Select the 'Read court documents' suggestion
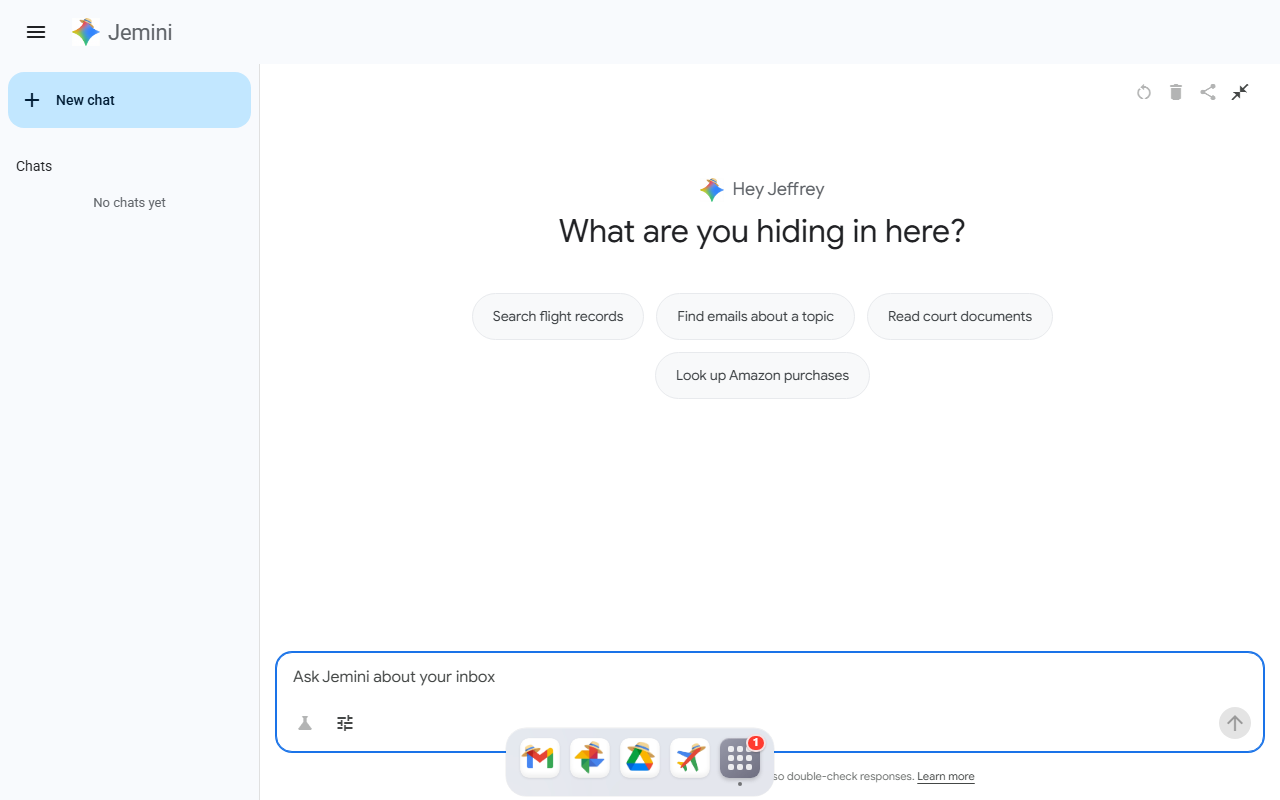Screen dimensions: 1280x800 [960, 316]
